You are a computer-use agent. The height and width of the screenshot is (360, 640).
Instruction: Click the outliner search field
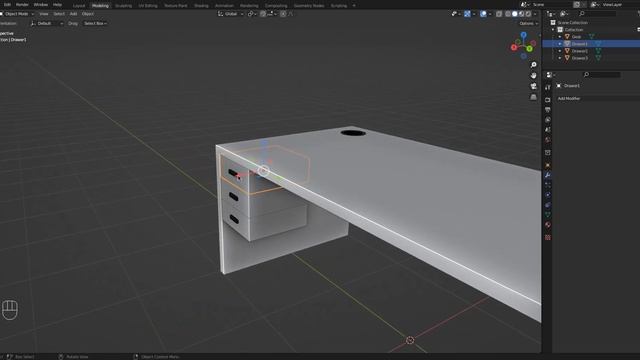click(598, 14)
